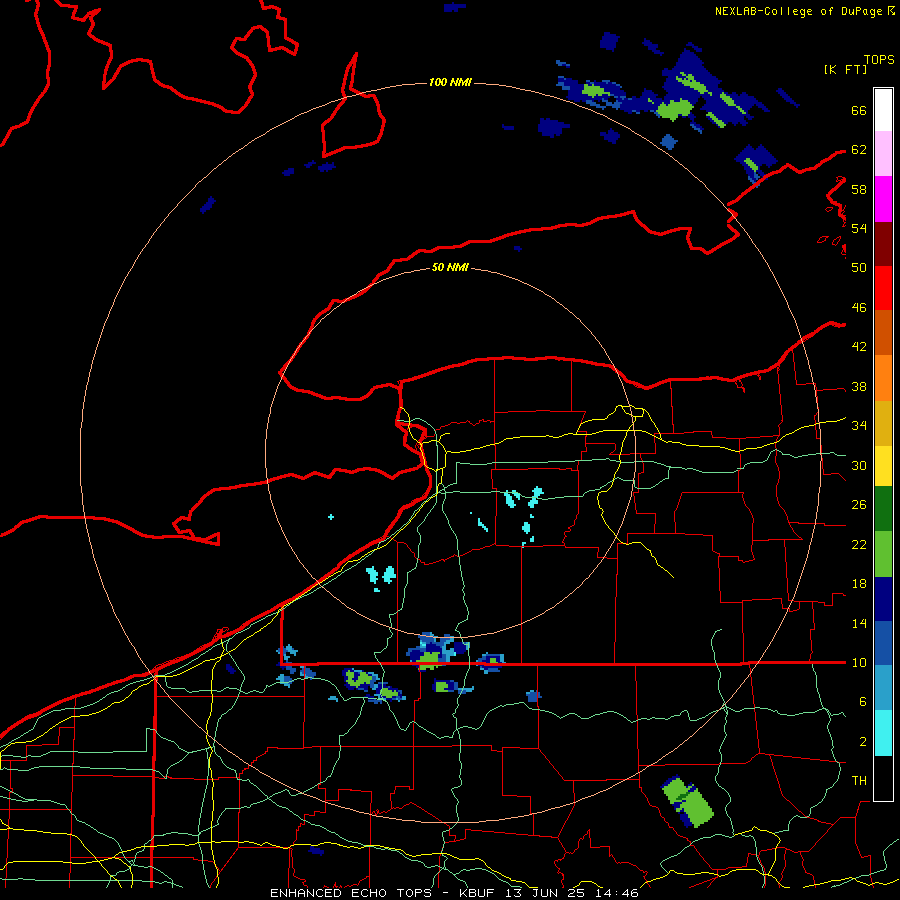Click the 14:46 time stamp

[x=616, y=893]
